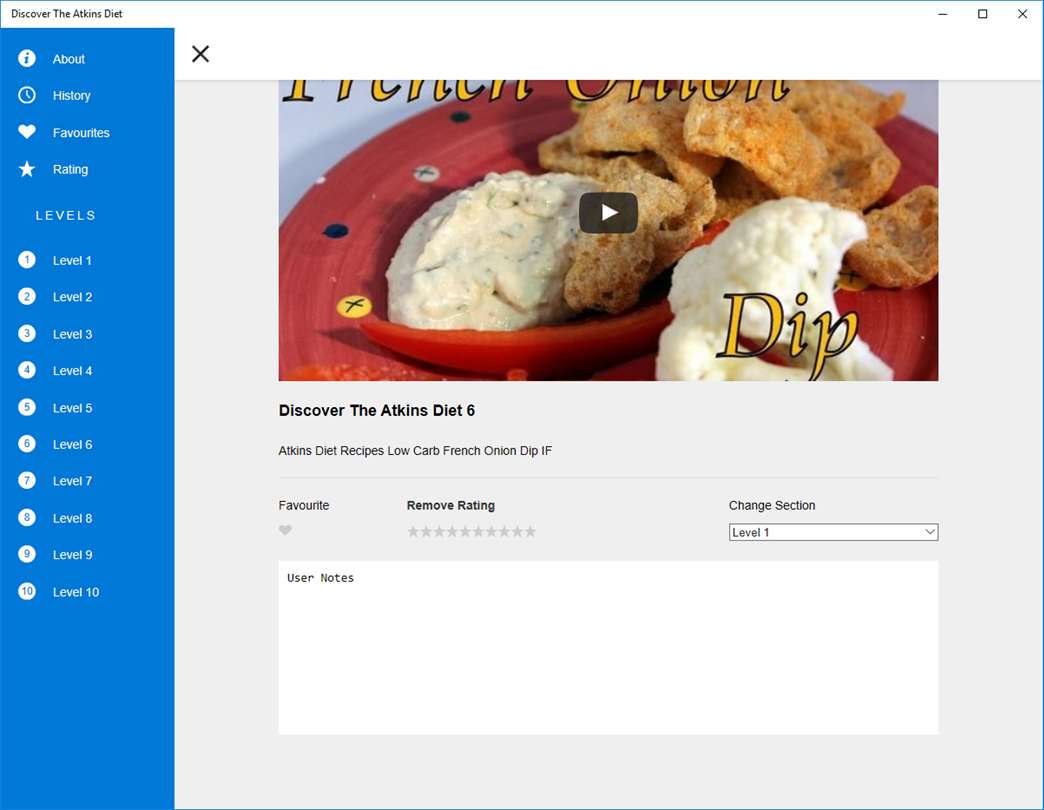
Task: Set rating to the fifth star
Action: pyautogui.click(x=465, y=531)
